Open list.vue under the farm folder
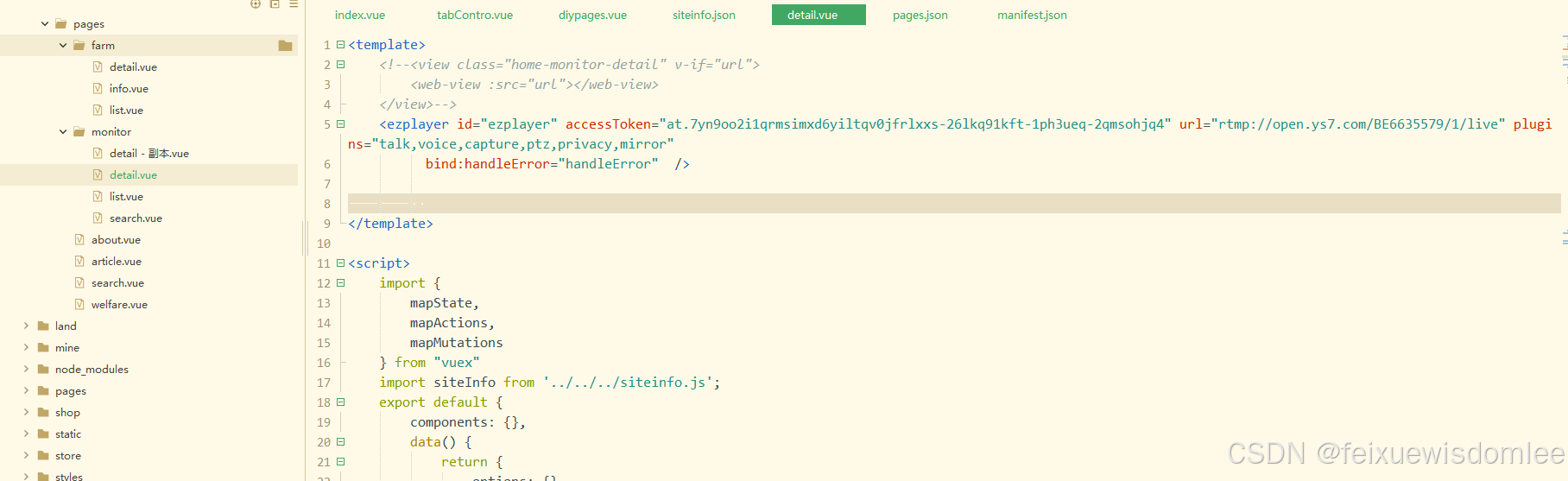 point(126,111)
